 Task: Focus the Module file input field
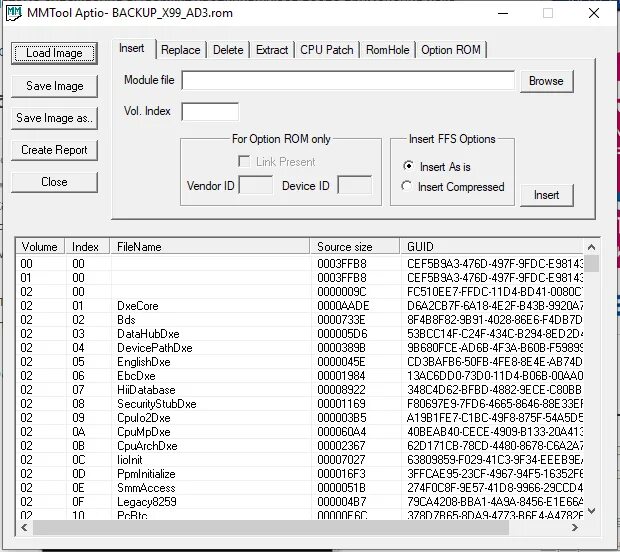pos(348,80)
